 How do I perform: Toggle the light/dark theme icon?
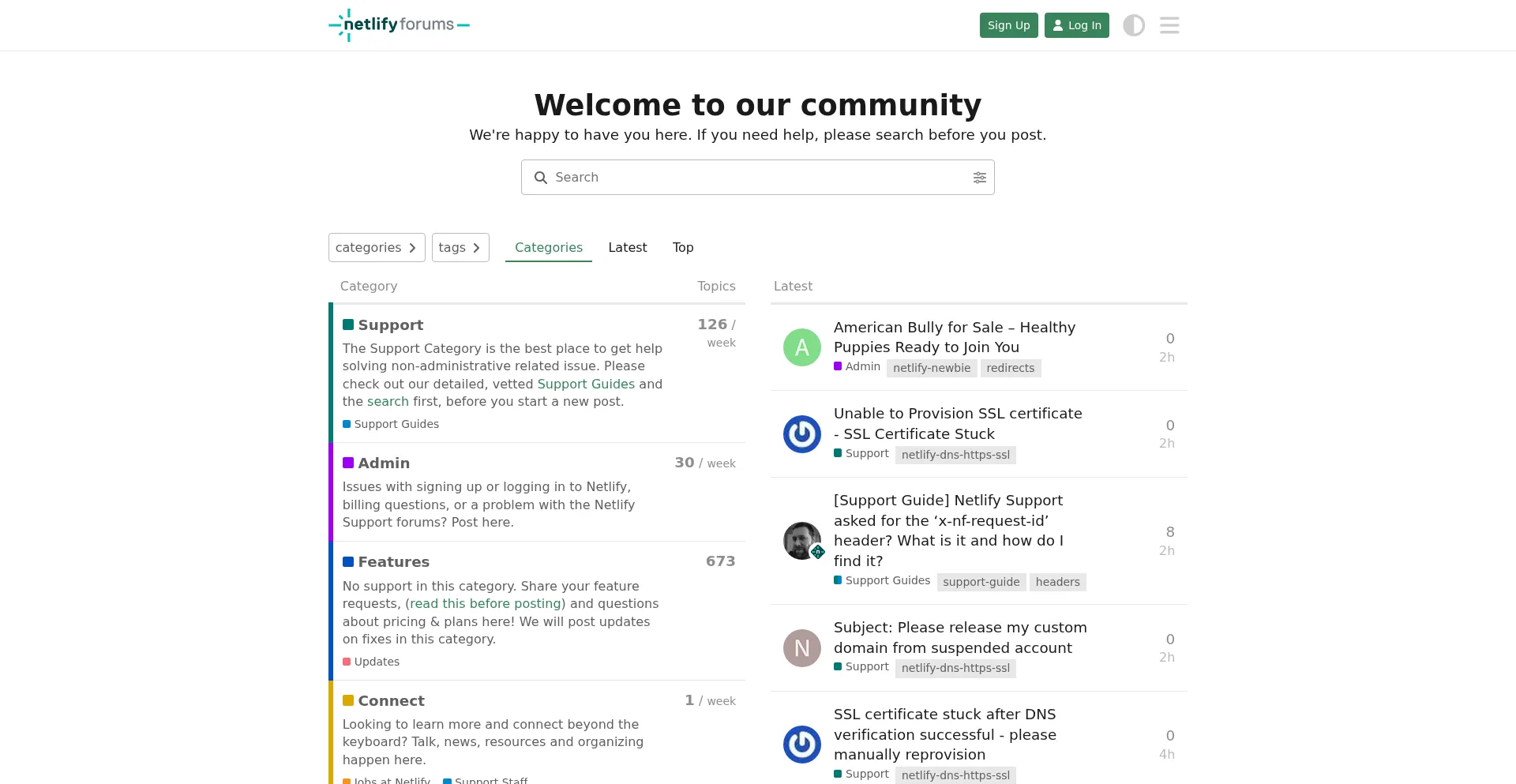point(1134,25)
